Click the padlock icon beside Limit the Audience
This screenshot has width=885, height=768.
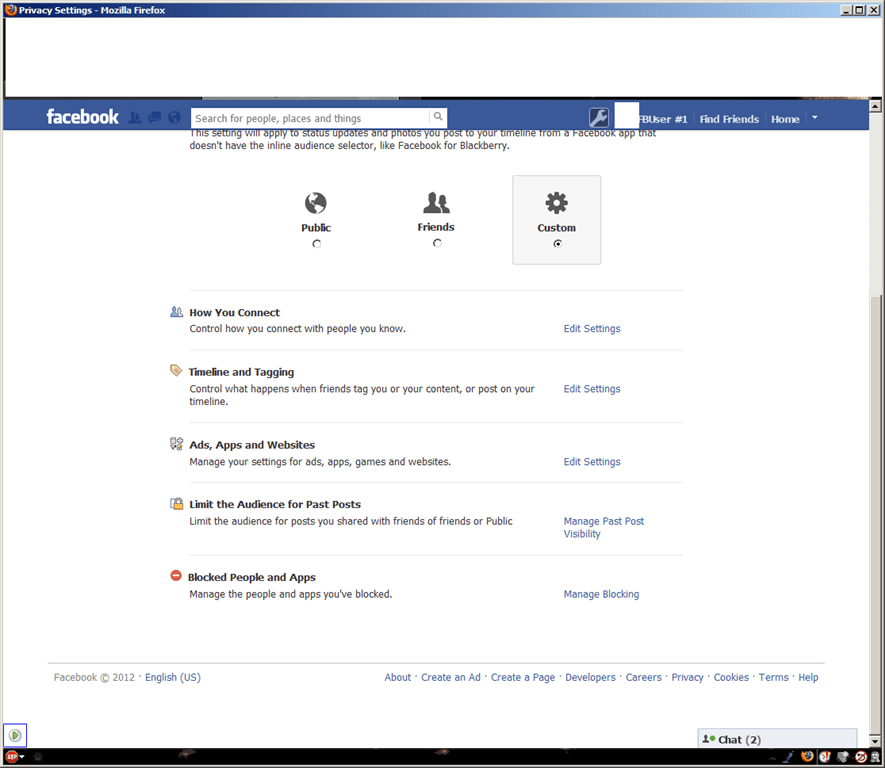coord(175,503)
